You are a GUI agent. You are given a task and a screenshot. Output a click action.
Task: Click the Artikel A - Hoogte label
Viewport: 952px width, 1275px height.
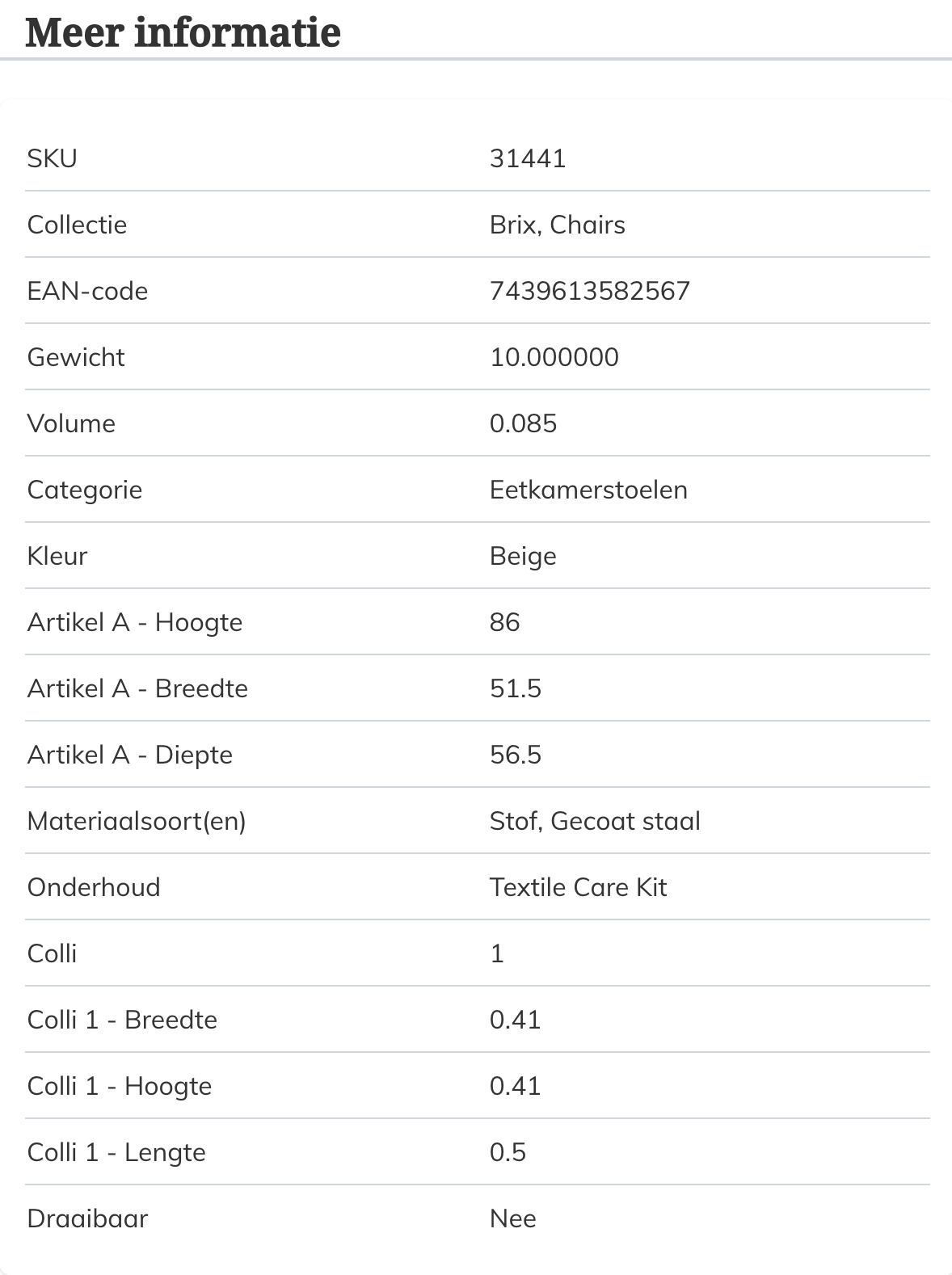(x=135, y=623)
